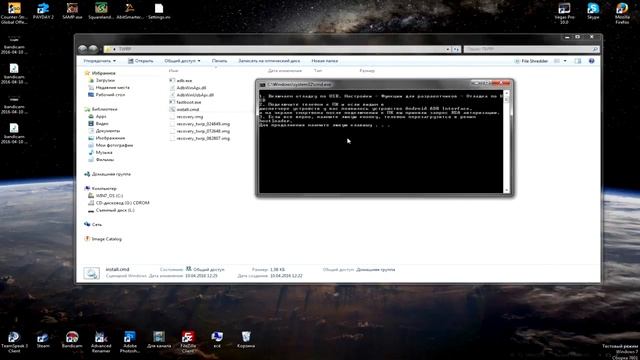Screen dimensions: 640x360
Task: Select the AdbWinUsbApi.dll file
Action: 191,95
